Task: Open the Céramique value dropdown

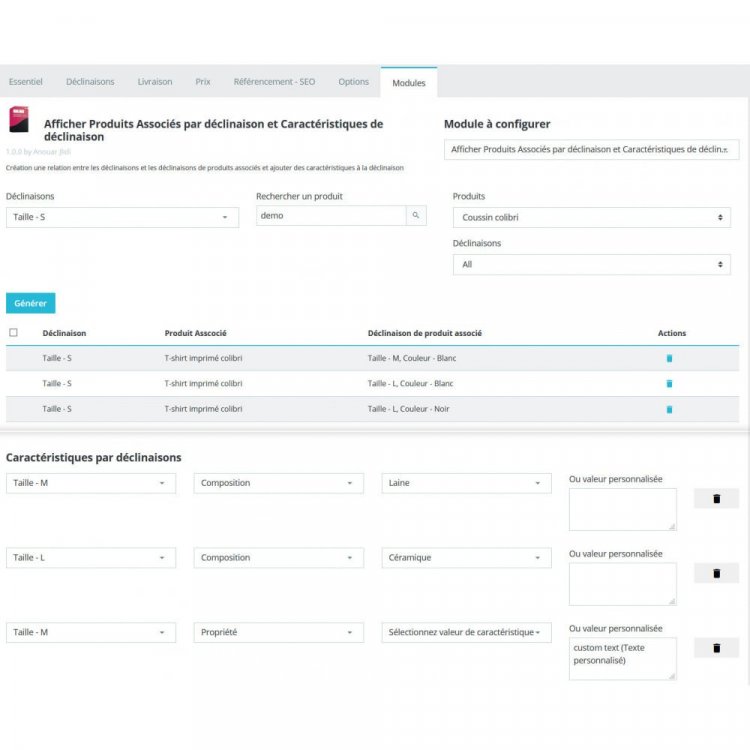Action: pyautogui.click(x=466, y=558)
